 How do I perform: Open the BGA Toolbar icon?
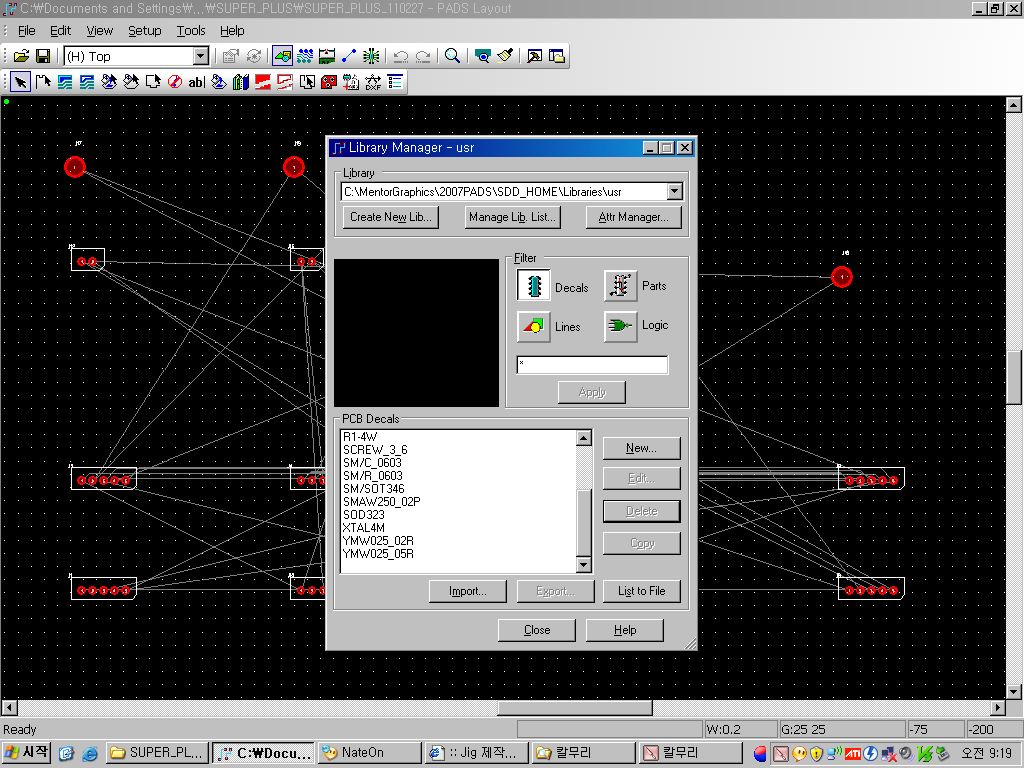pyautogui.click(x=372, y=56)
